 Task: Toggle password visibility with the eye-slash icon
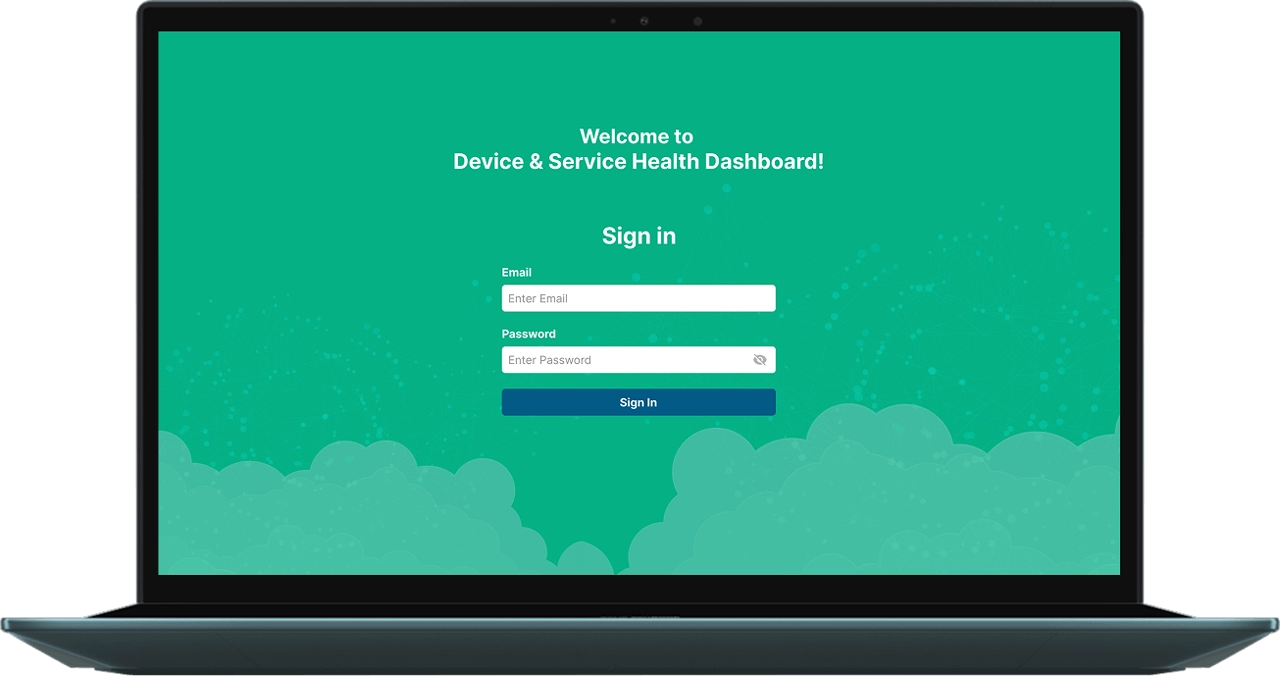(x=759, y=360)
